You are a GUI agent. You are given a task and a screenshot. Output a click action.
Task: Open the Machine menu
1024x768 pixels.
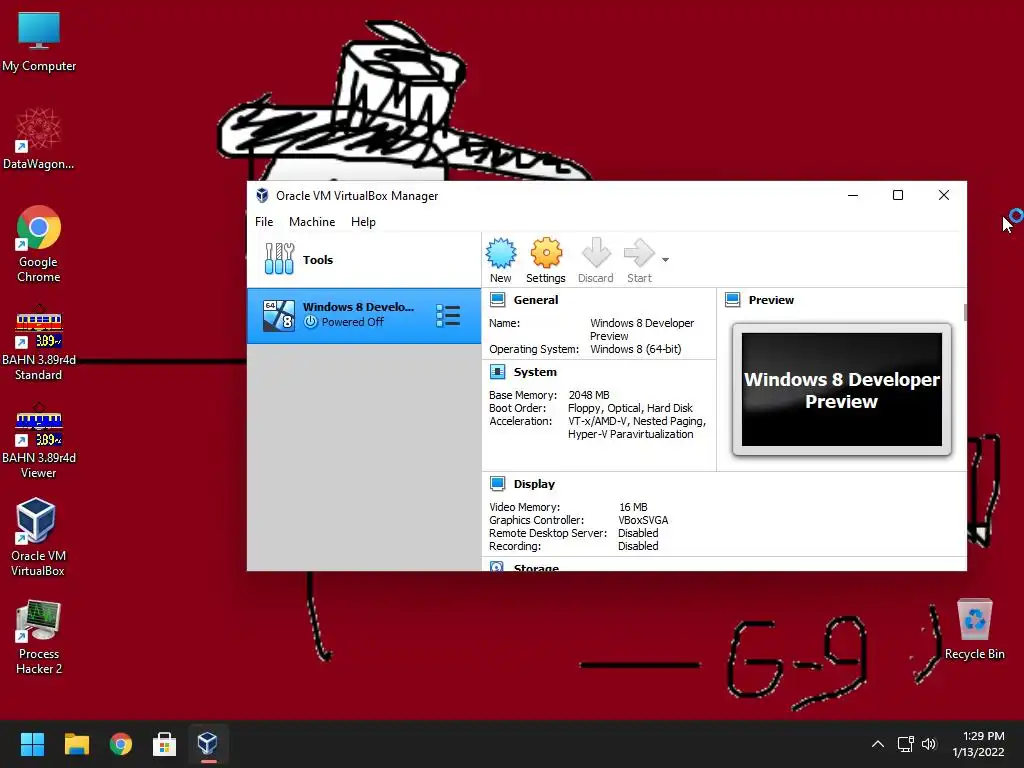pyautogui.click(x=312, y=222)
